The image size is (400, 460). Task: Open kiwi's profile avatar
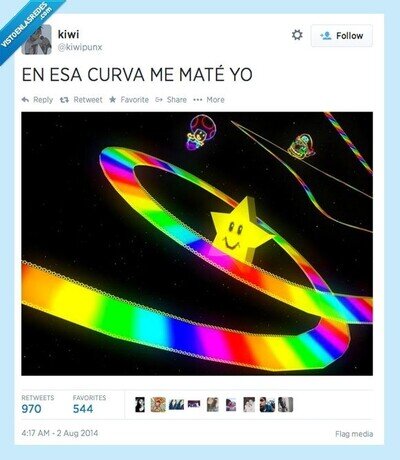tap(37, 39)
